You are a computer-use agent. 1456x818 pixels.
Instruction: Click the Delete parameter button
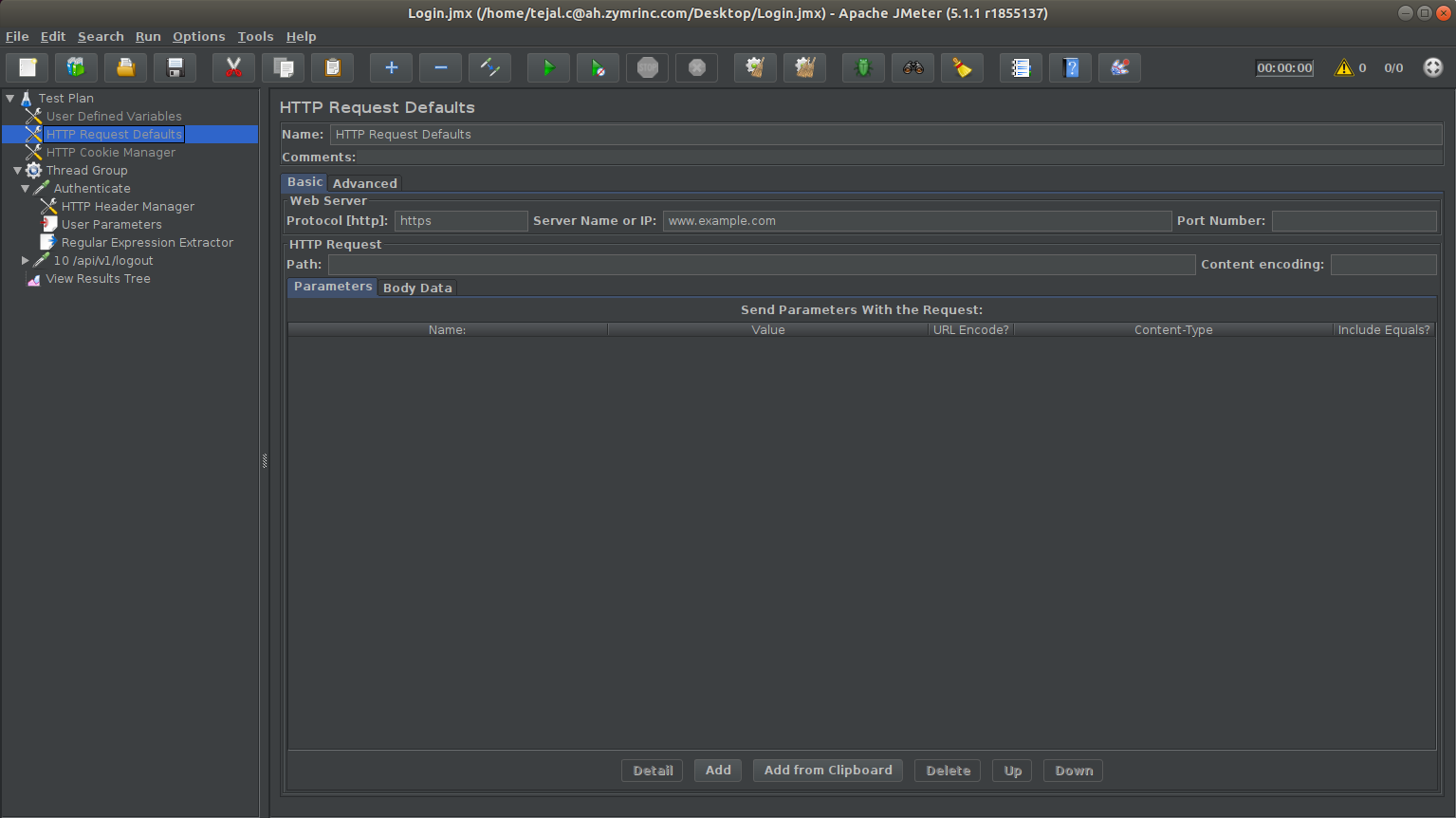948,771
